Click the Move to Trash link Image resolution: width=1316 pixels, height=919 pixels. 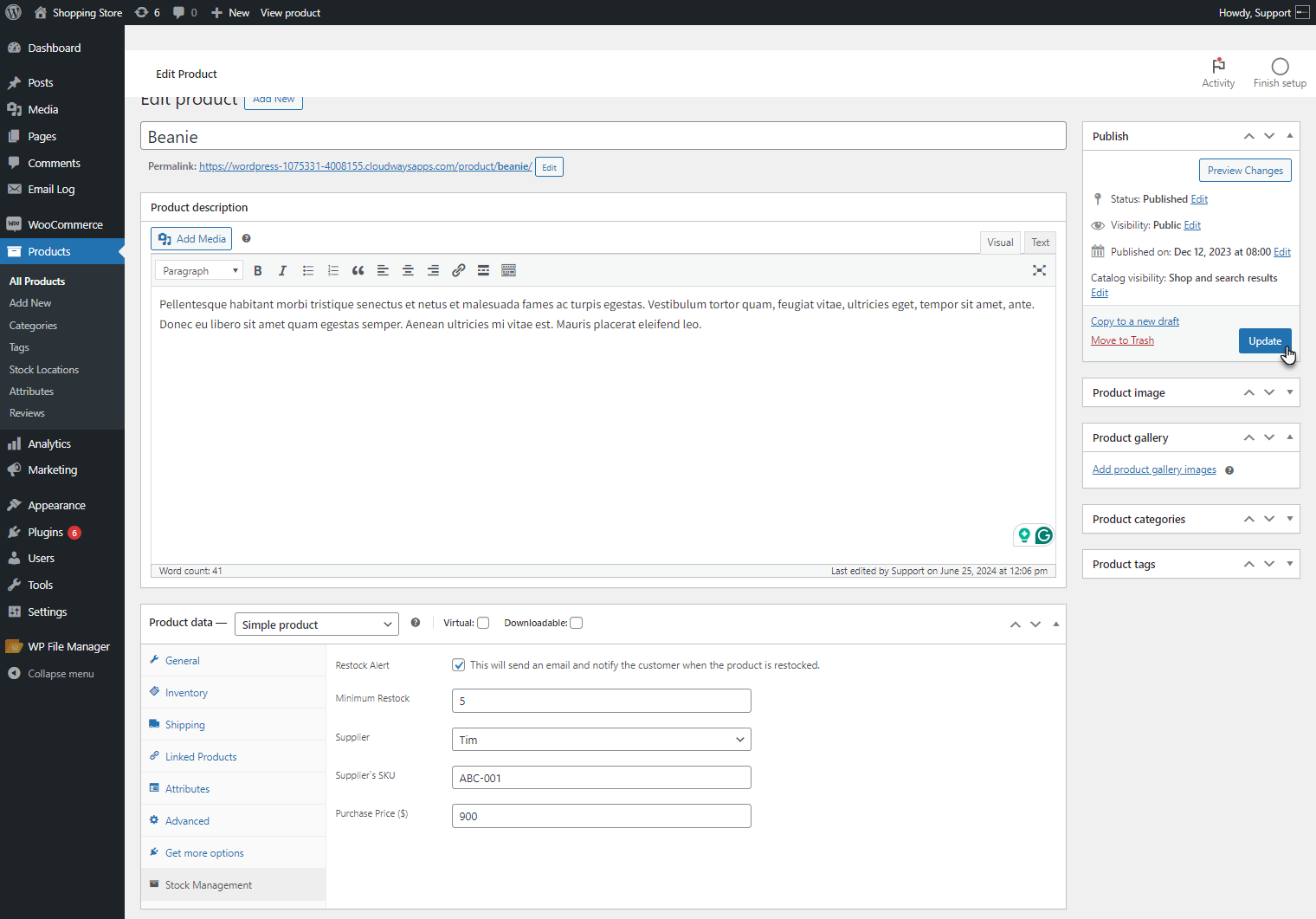1122,340
